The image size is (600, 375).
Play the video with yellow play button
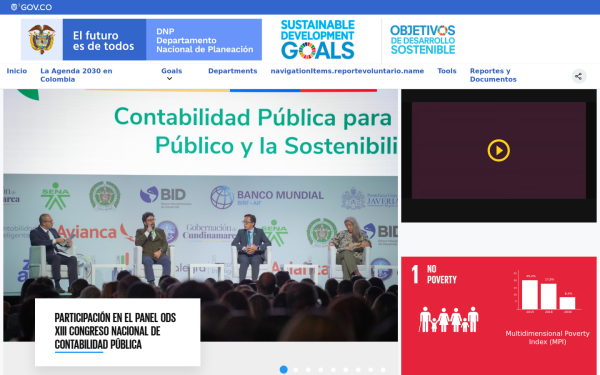pyautogui.click(x=499, y=150)
